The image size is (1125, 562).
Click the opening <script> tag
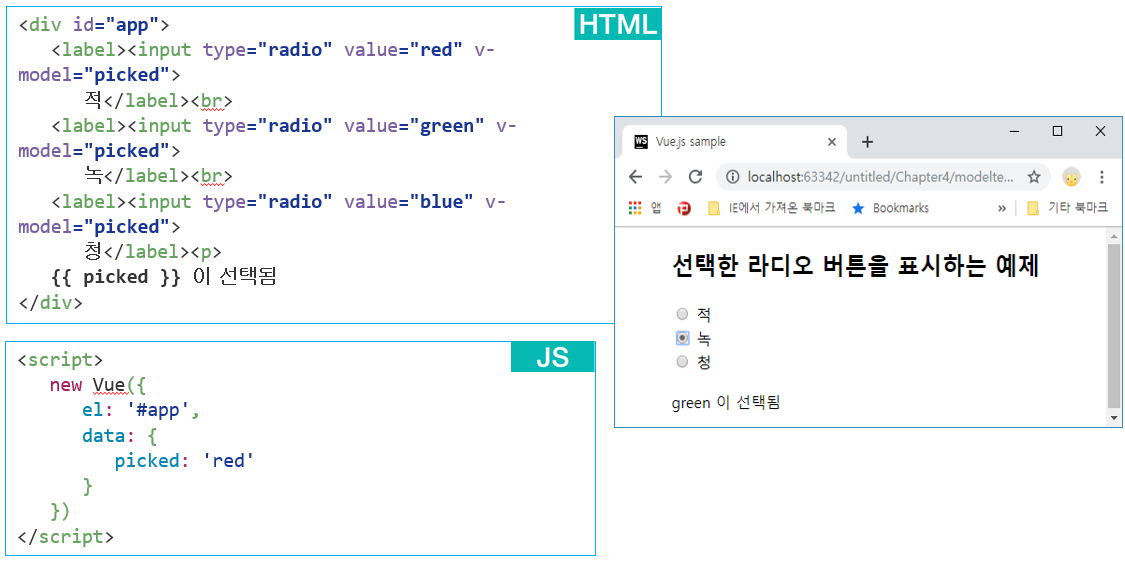(61, 360)
